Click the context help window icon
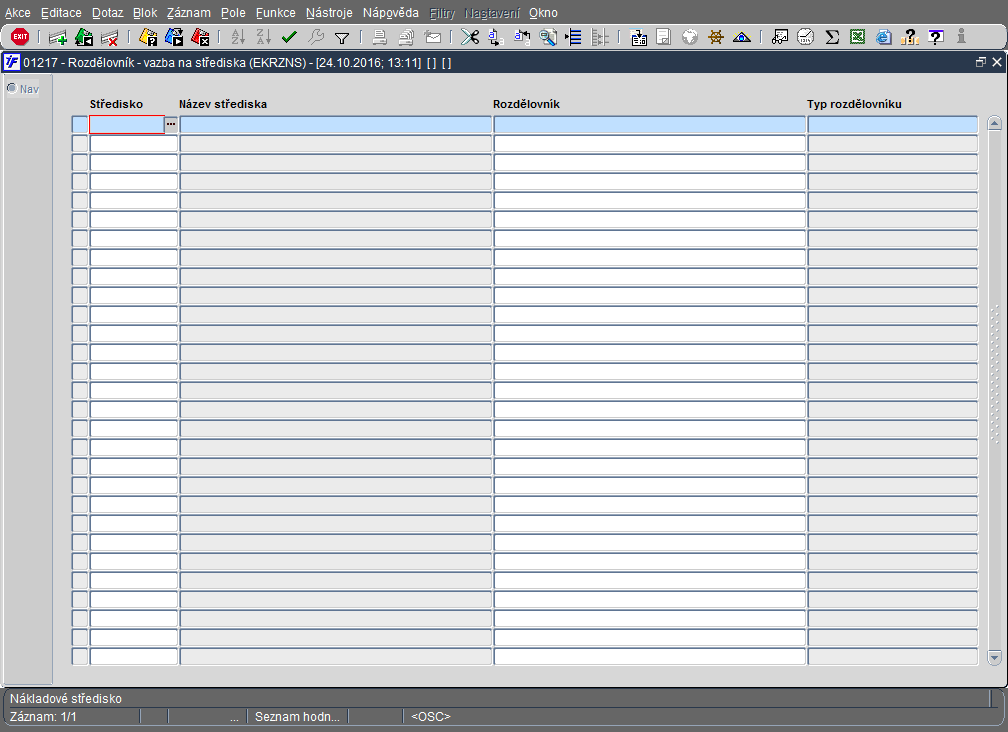 coord(936,37)
